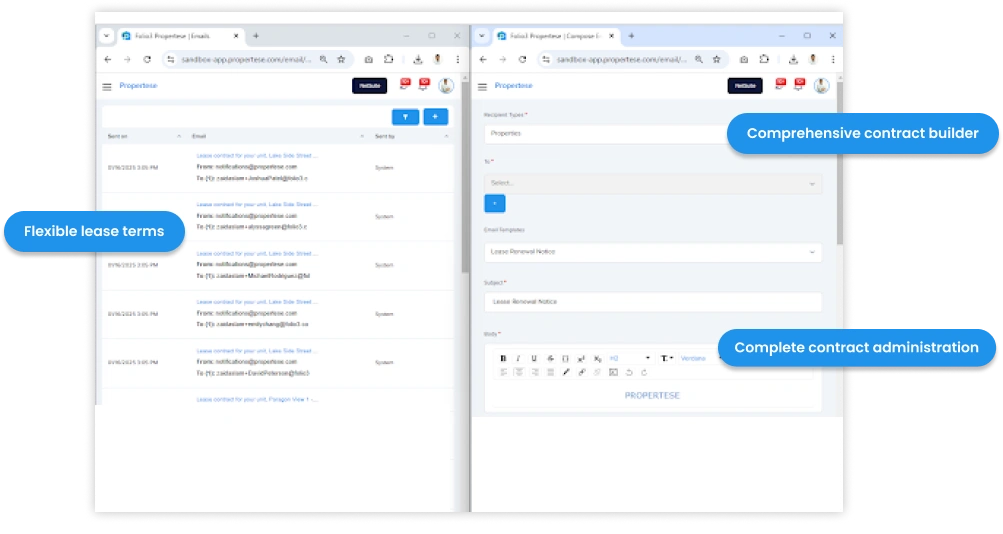Open the Verdana font dropdown
The image size is (1003, 534).
[x=697, y=359]
